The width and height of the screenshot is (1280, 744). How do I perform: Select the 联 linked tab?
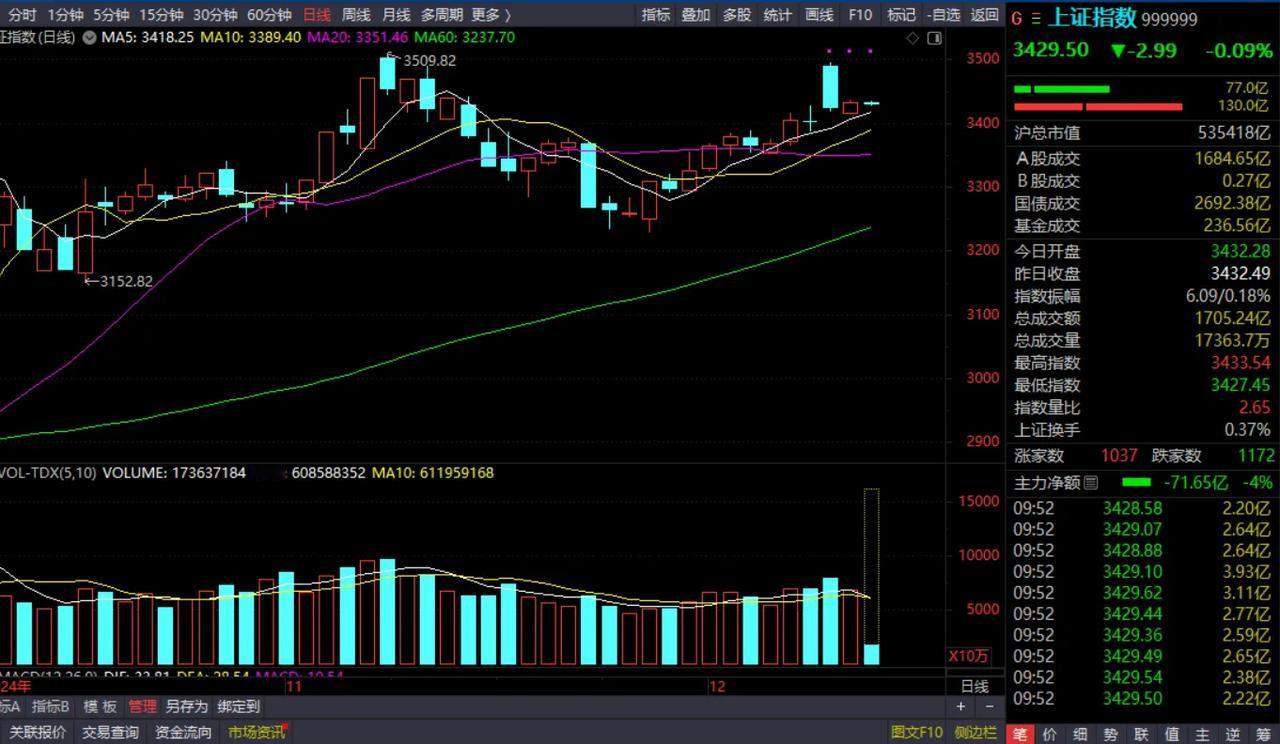click(x=1141, y=734)
